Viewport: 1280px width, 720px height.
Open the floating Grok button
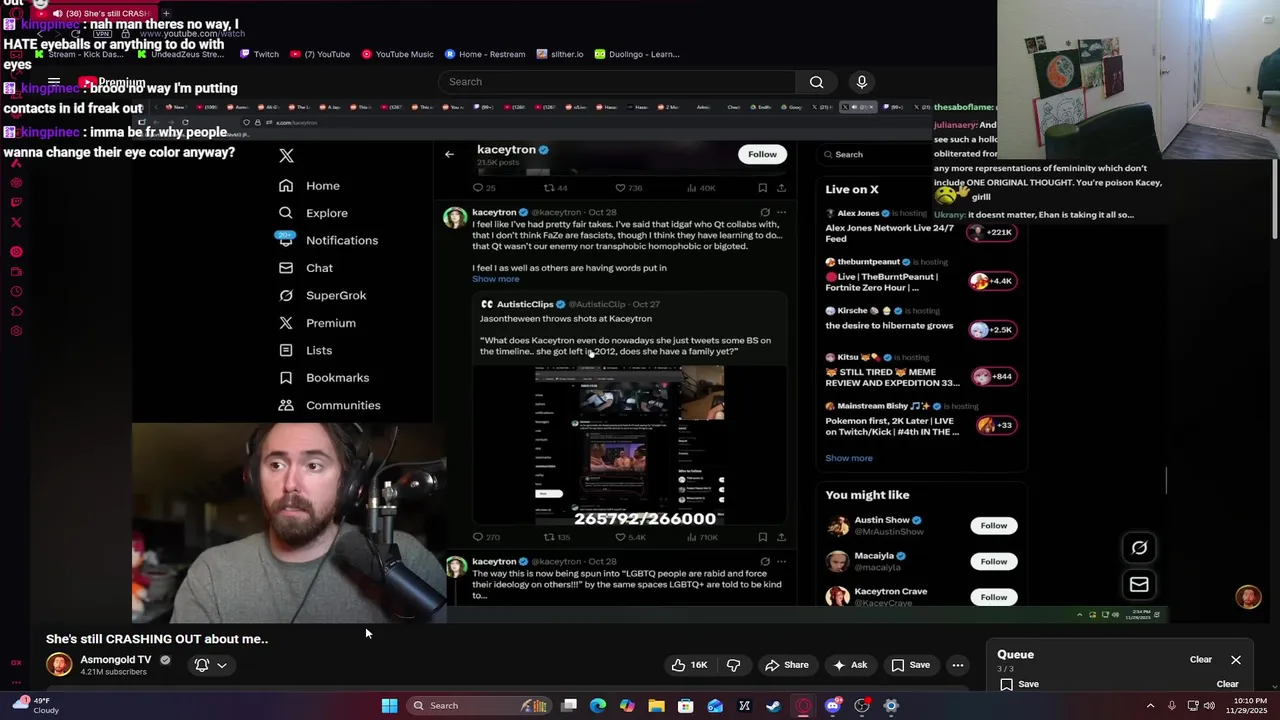[x=1139, y=548]
